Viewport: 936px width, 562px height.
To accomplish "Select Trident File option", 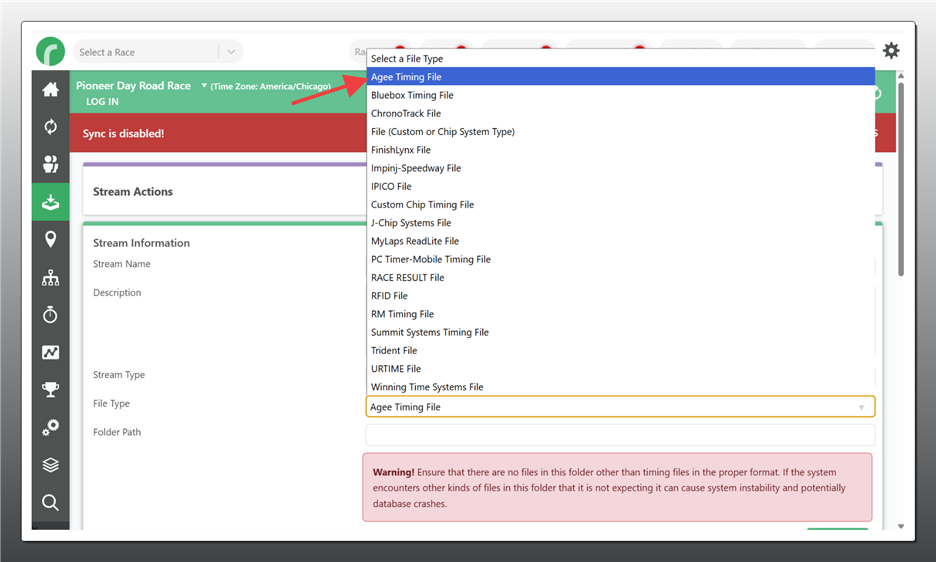I will [620, 350].
